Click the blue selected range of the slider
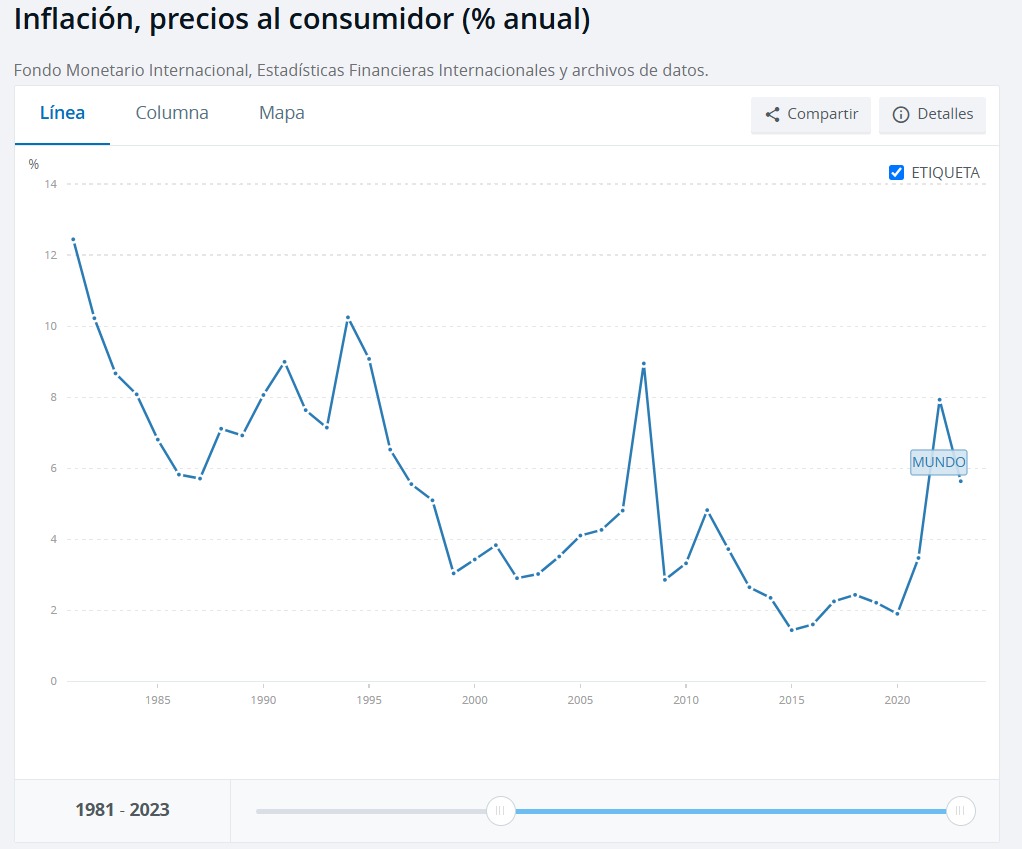The image size is (1022, 849). point(730,810)
